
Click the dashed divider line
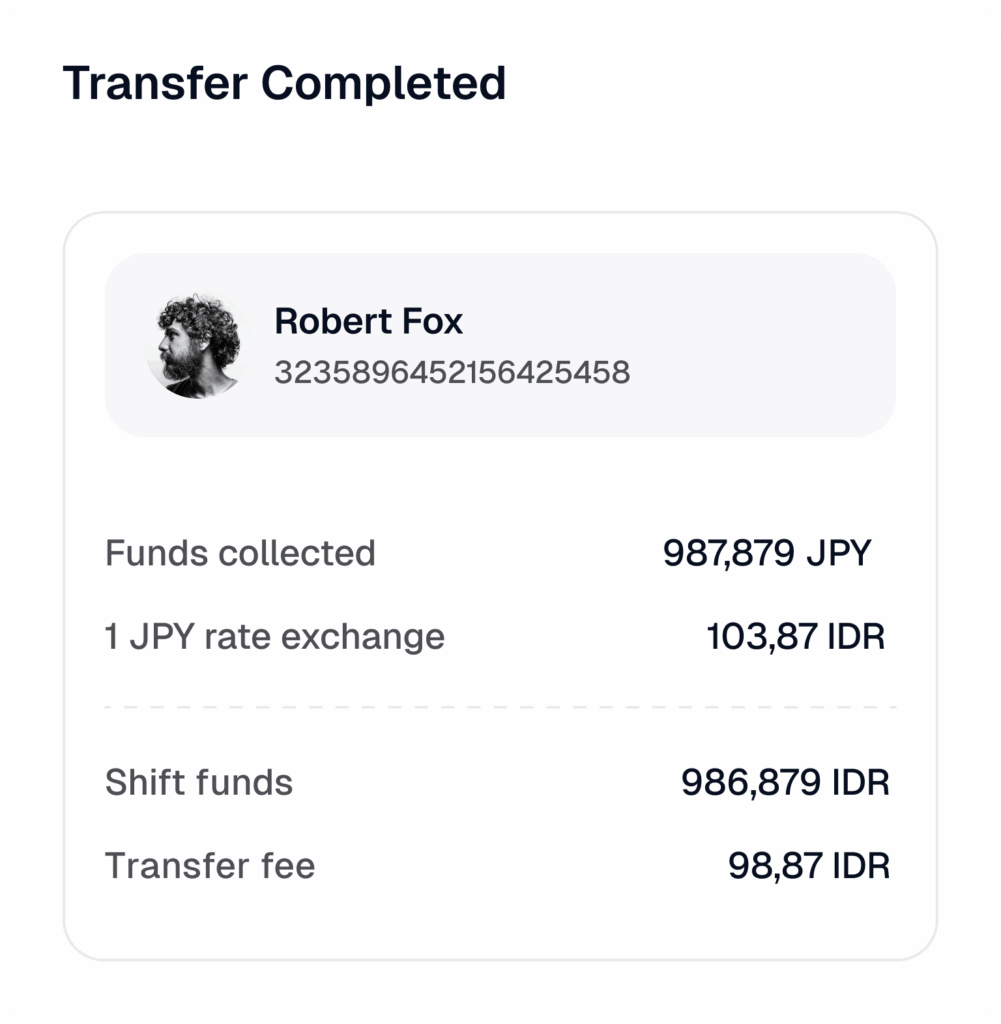tap(500, 707)
